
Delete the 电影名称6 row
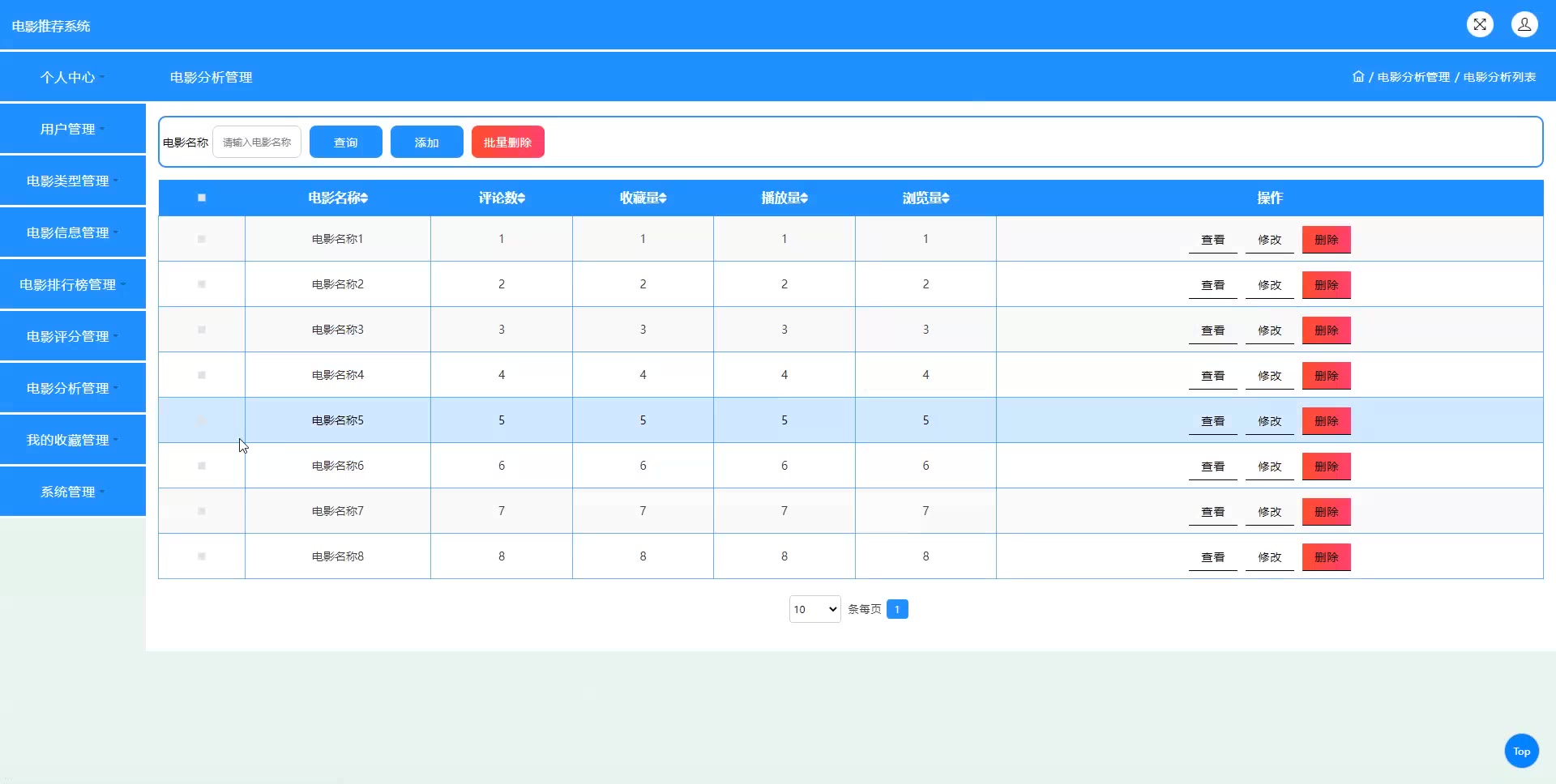point(1327,467)
